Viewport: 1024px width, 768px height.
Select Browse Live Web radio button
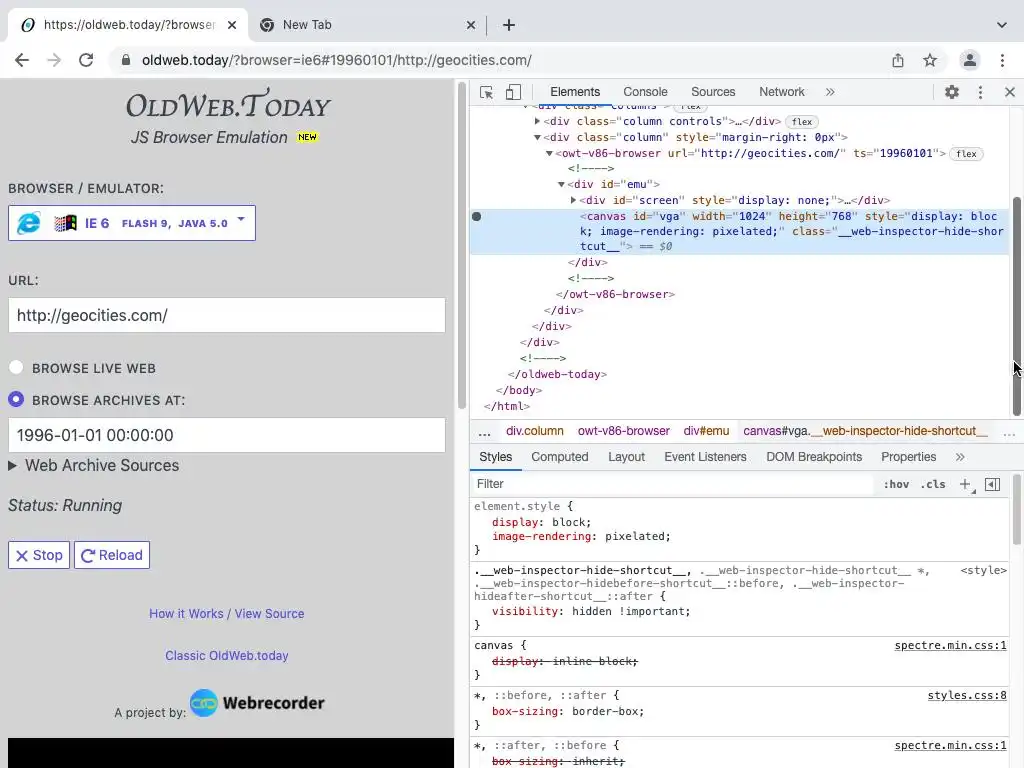[x=16, y=368]
